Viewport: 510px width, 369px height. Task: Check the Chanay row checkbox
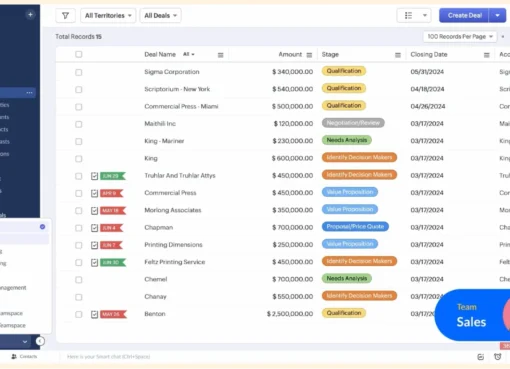pyautogui.click(x=79, y=297)
